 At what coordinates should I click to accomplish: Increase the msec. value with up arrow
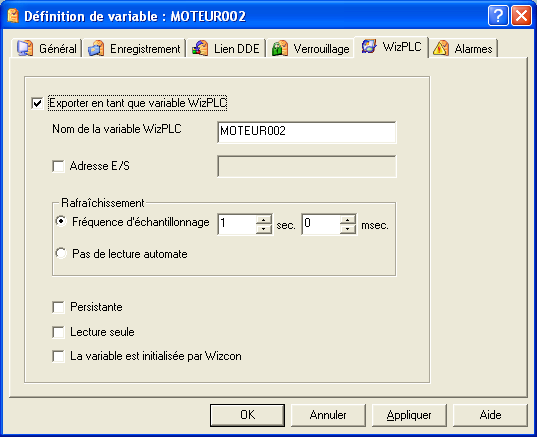click(x=348, y=220)
